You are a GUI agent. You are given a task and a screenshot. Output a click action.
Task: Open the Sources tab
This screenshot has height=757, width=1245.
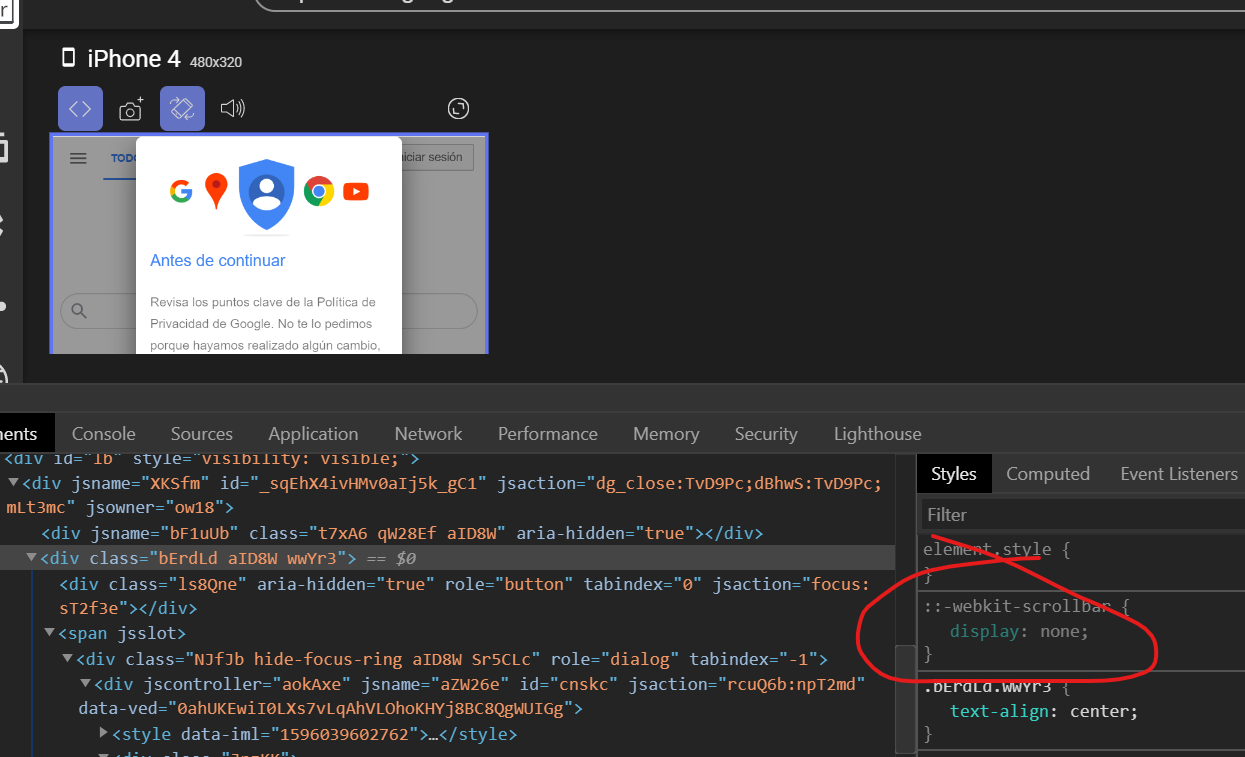(x=202, y=434)
